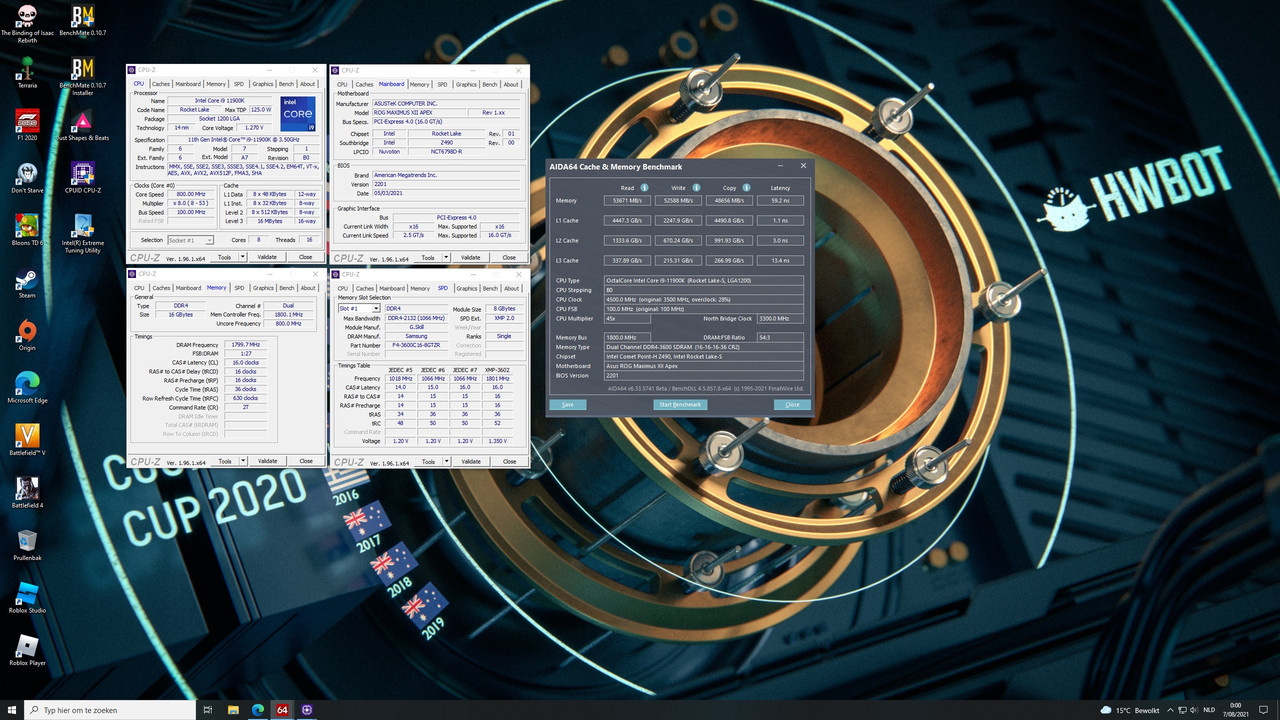Select Graphics tab in Mainboard window
1280x720 pixels.
(x=466, y=84)
